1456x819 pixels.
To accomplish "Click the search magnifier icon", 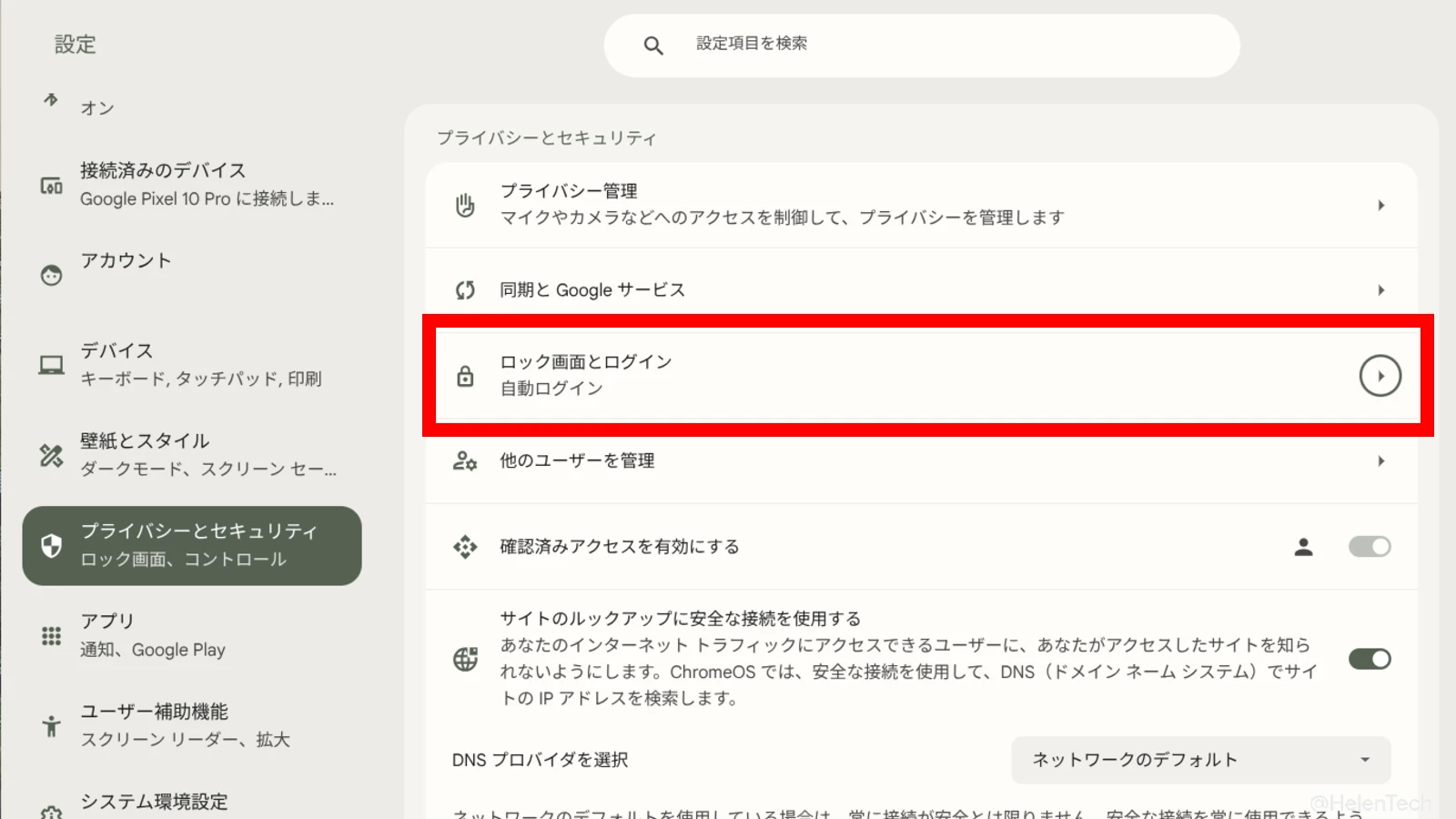I will tap(652, 45).
